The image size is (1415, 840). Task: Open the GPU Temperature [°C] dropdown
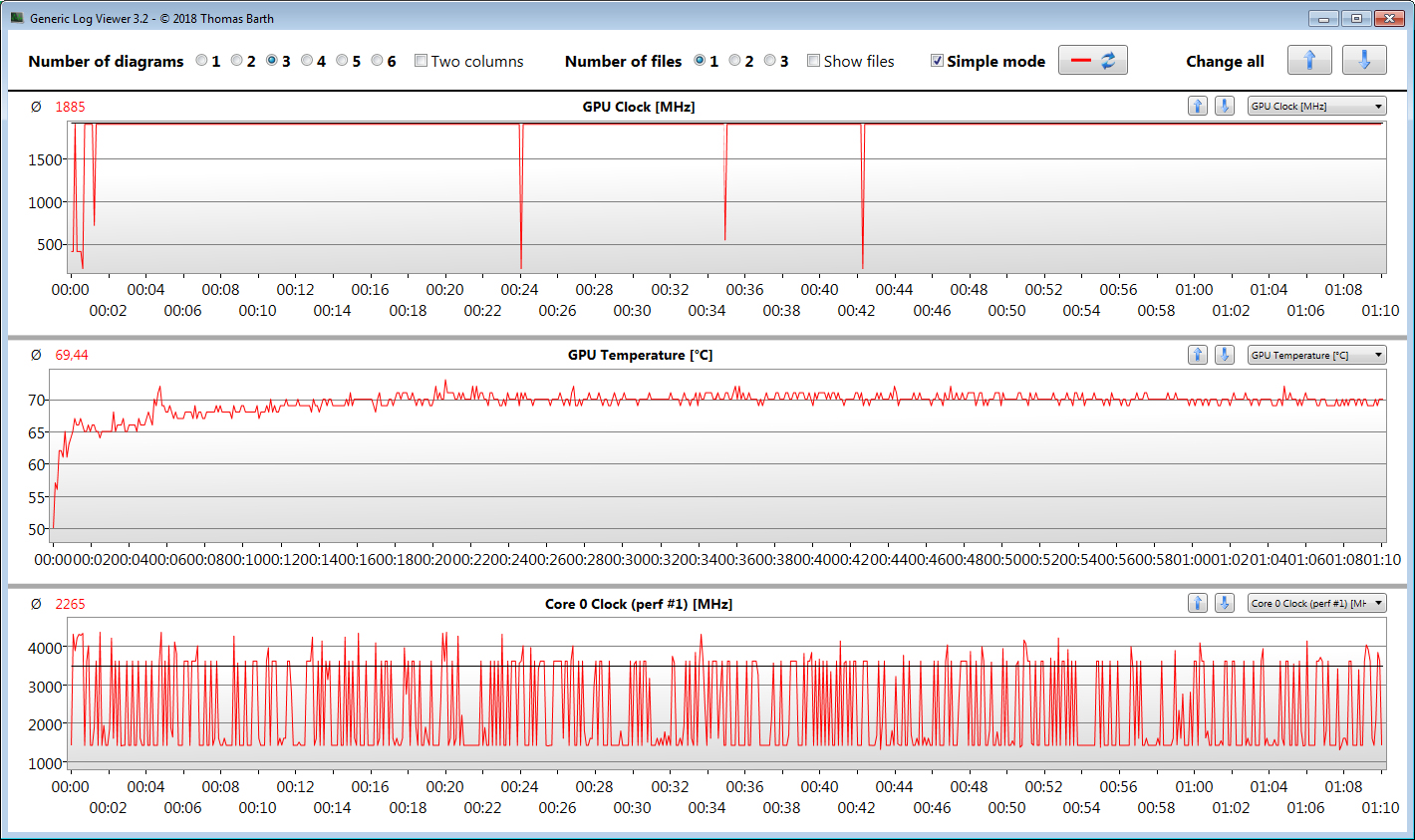click(x=1316, y=355)
